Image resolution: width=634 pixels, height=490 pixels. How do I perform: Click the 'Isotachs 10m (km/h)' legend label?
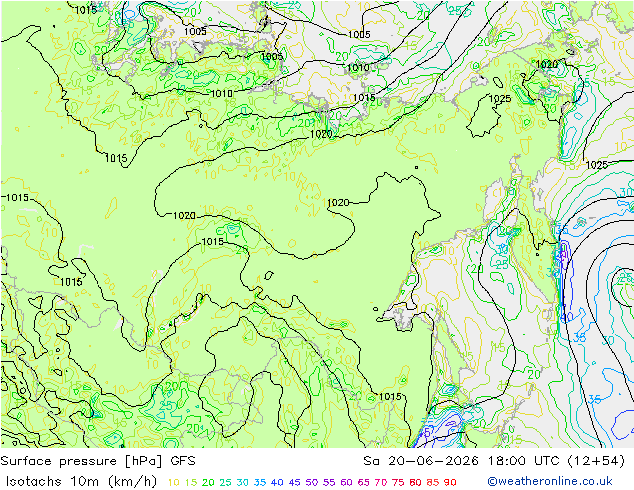[81, 482]
